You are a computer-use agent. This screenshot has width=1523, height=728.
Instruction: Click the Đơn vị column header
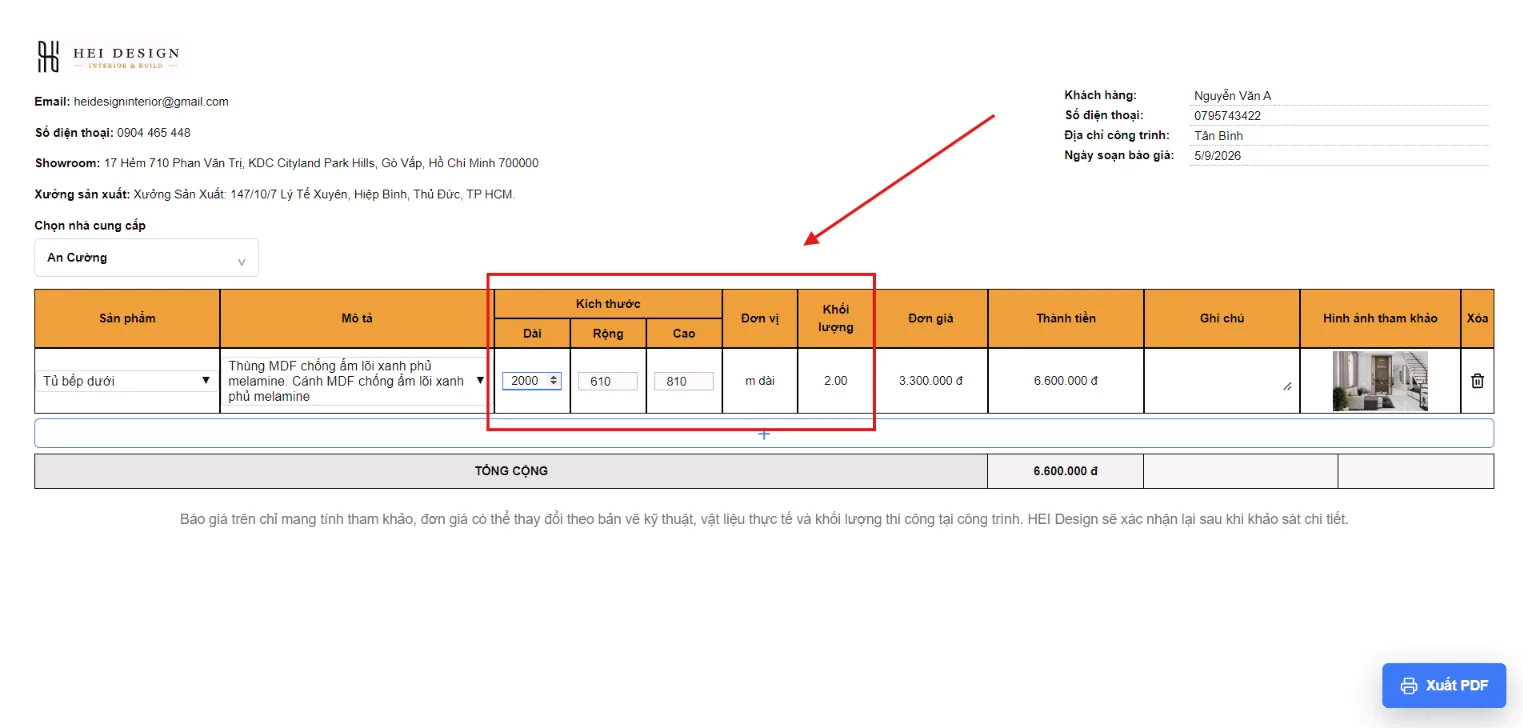coord(760,318)
